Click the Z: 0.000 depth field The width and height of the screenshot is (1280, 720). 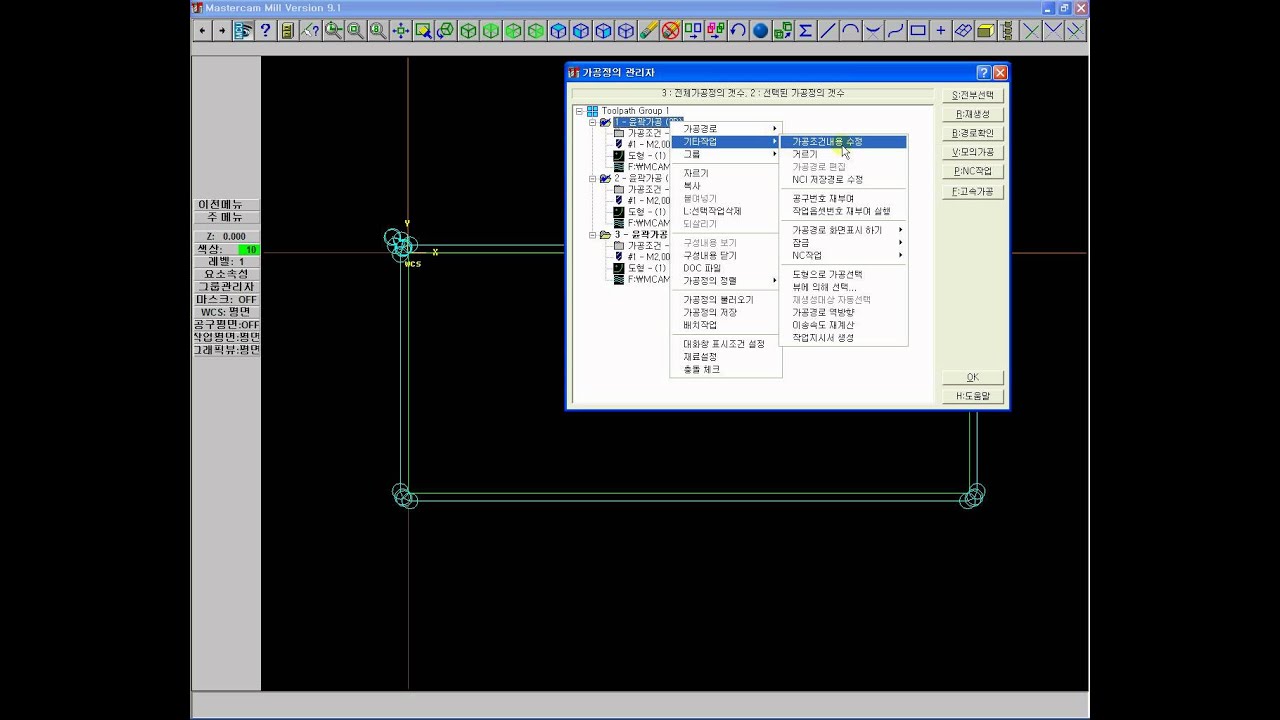(x=227, y=237)
